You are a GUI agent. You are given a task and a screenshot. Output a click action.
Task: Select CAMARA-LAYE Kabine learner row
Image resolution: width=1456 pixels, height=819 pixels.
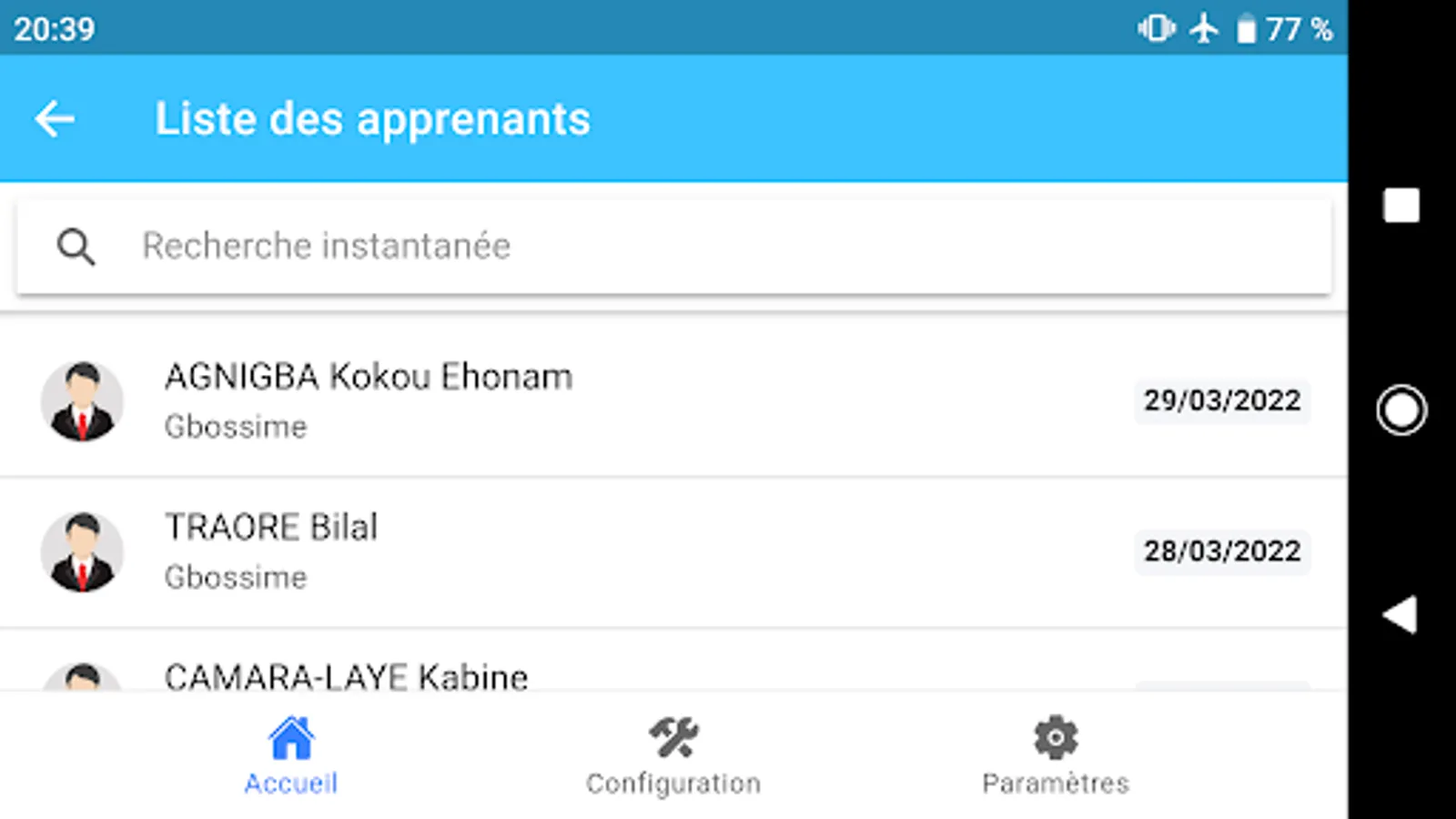tap(346, 676)
